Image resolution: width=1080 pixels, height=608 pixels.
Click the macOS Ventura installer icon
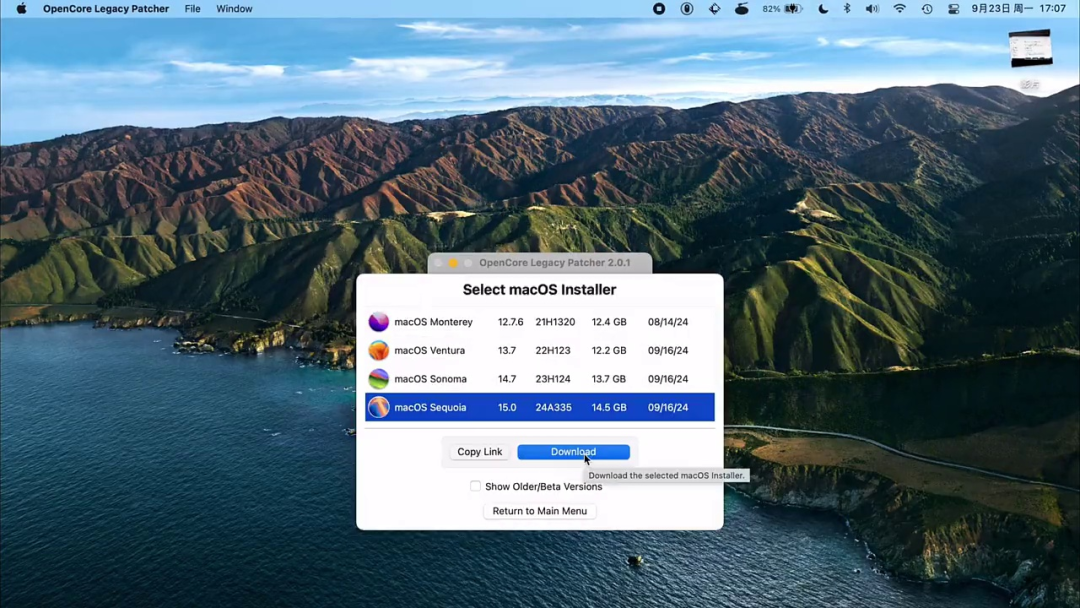[x=378, y=350]
